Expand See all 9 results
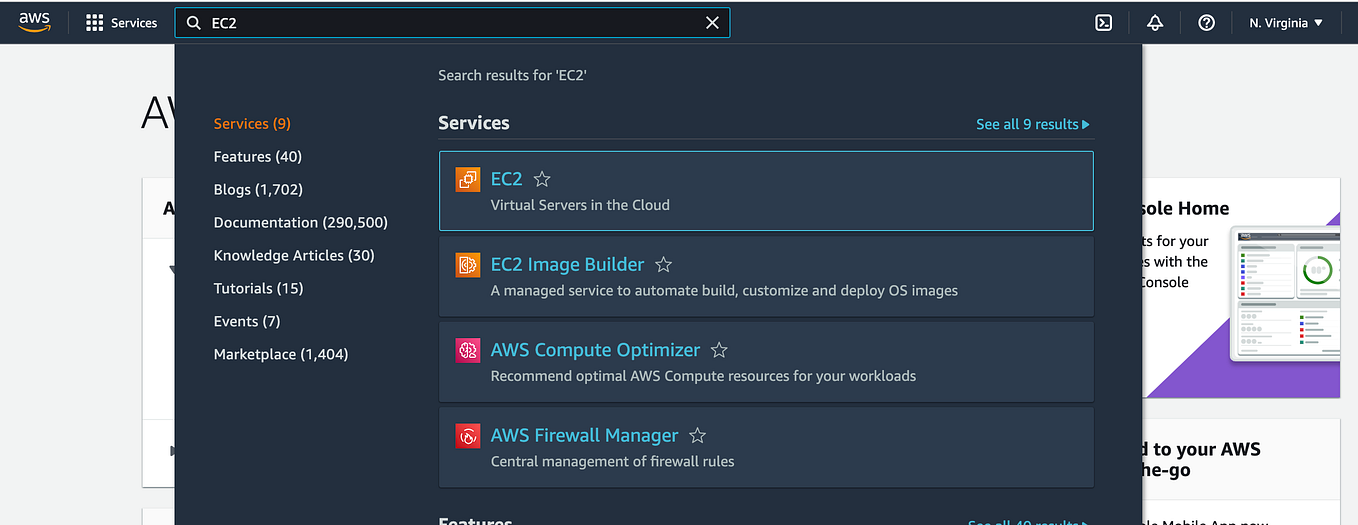 (x=1033, y=124)
